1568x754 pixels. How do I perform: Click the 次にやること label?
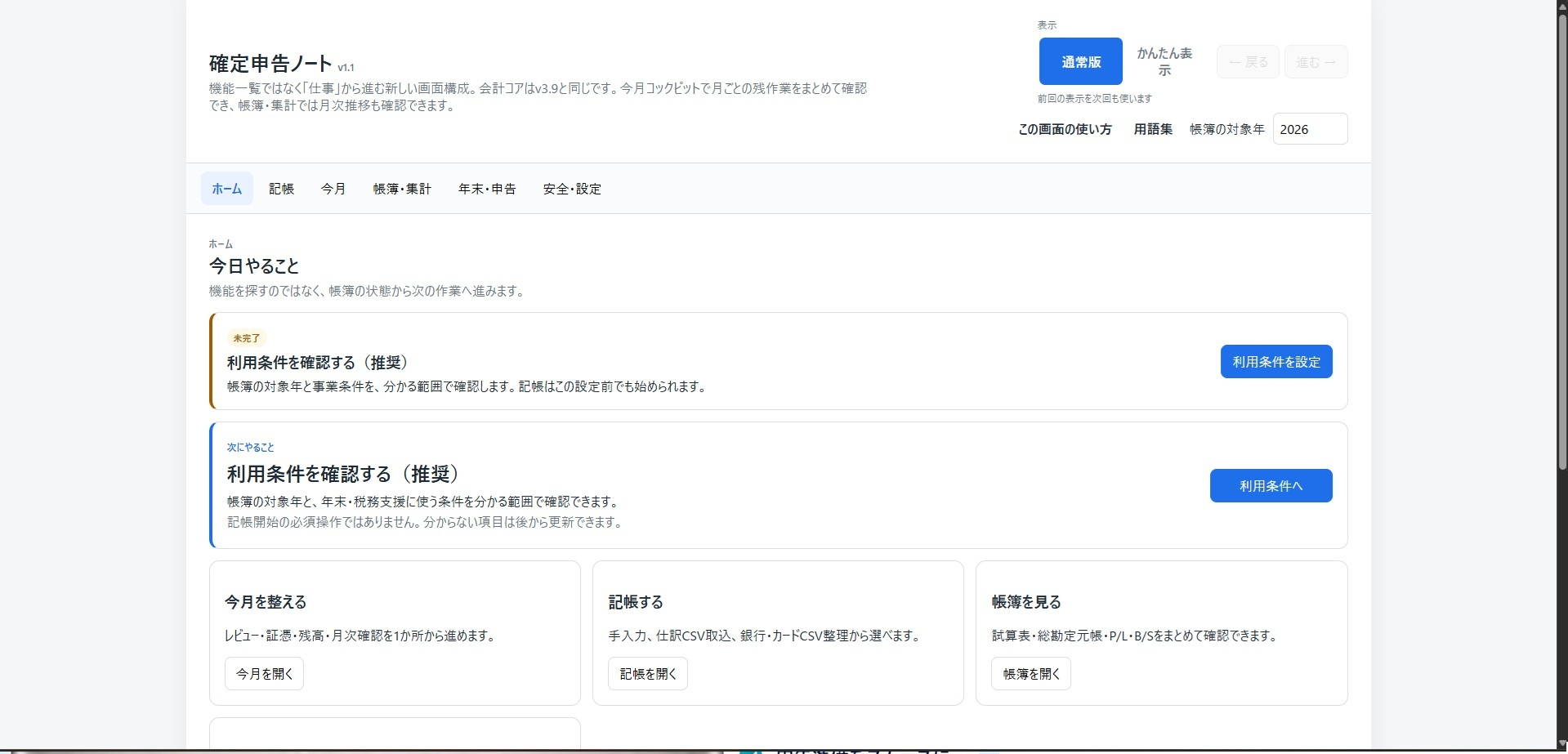[250, 448]
